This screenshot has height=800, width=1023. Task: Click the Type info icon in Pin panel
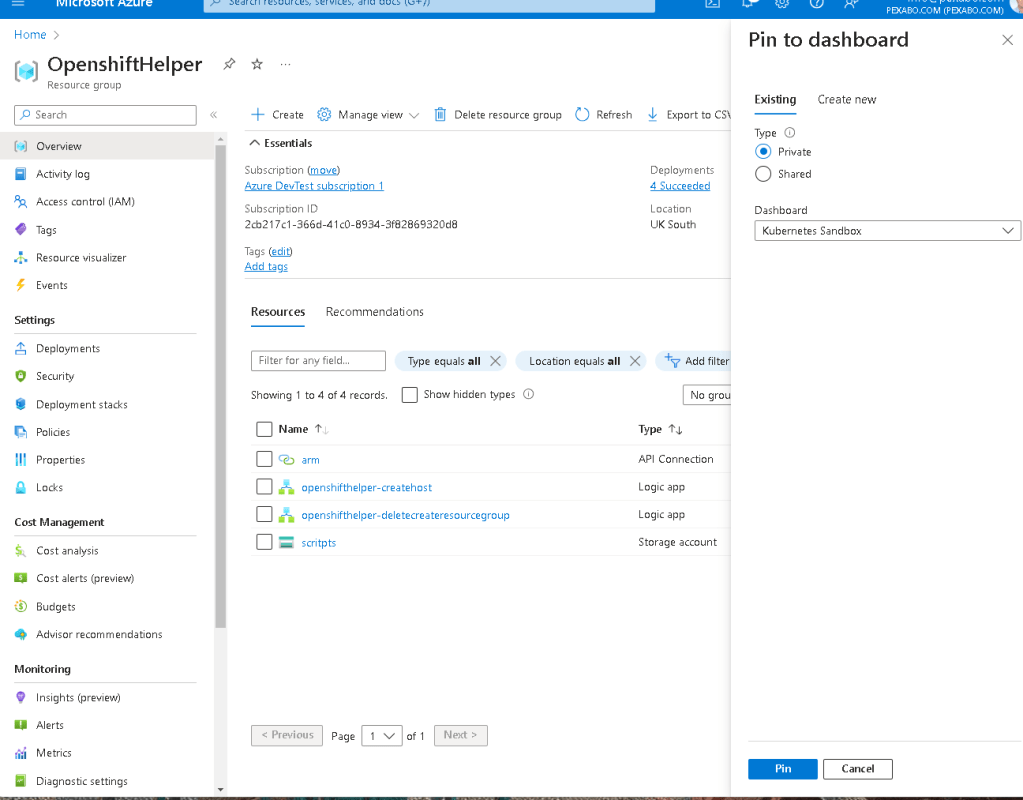click(x=789, y=132)
